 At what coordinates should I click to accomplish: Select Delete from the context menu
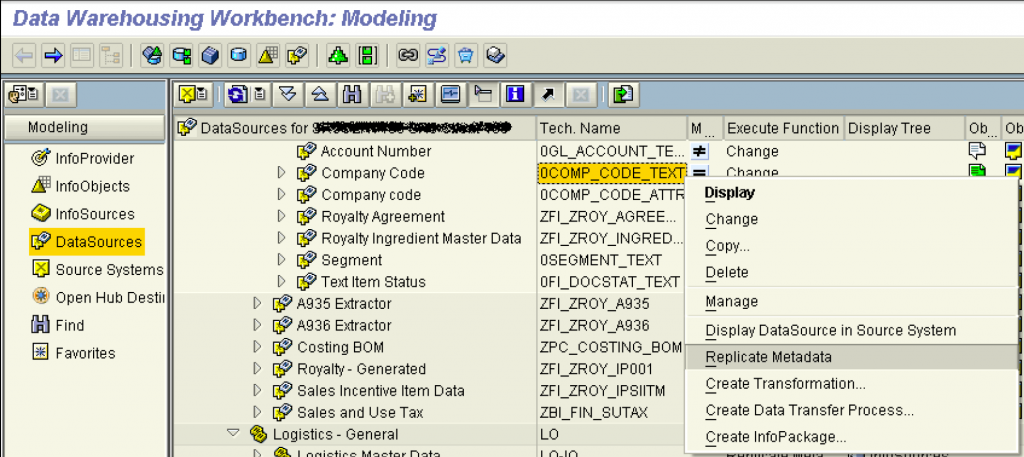(727, 272)
